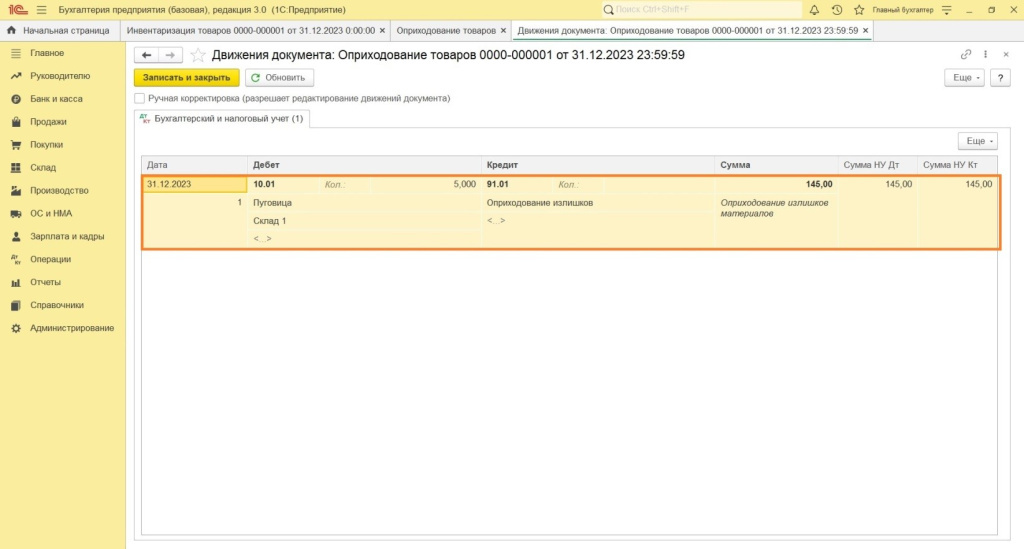
Task: Click the search magnifier icon in title bar
Action: pos(609,10)
